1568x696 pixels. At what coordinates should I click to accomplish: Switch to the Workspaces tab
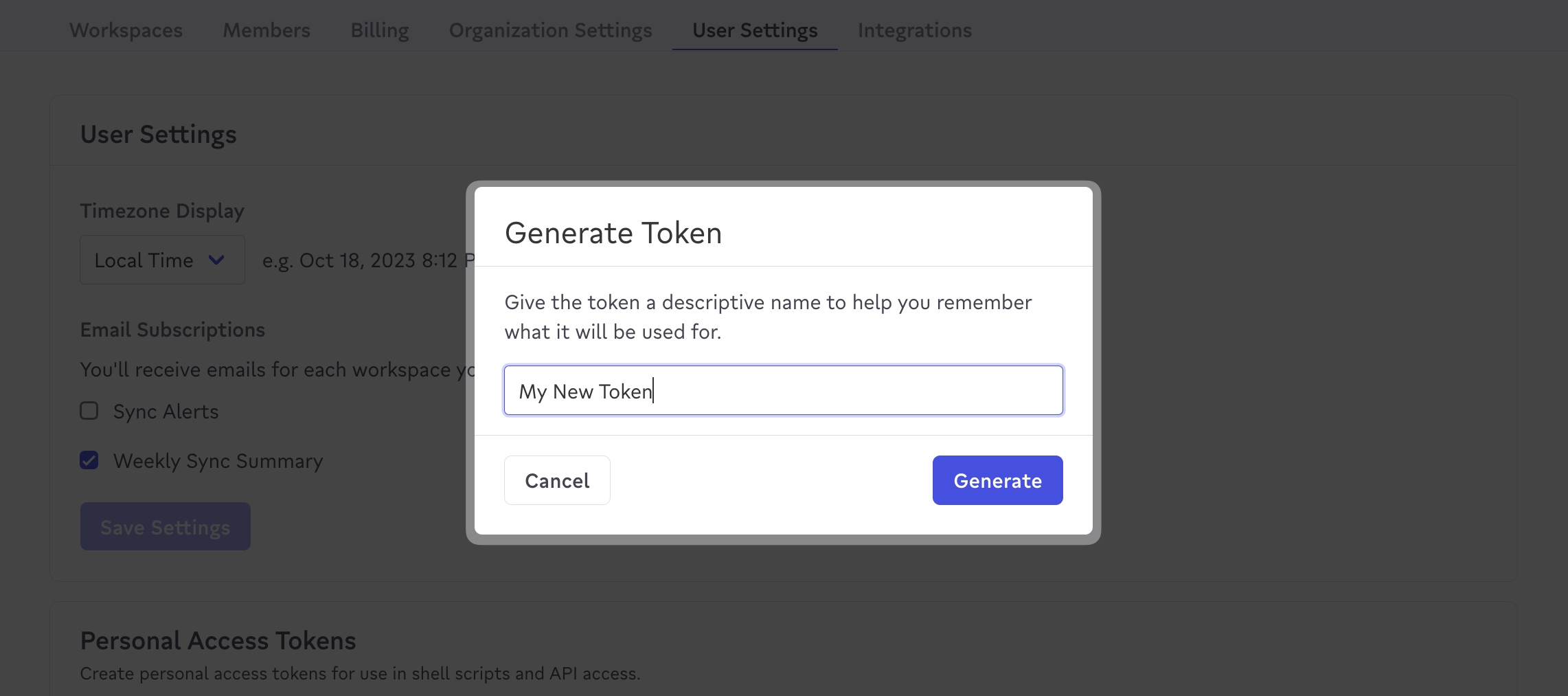tap(126, 30)
